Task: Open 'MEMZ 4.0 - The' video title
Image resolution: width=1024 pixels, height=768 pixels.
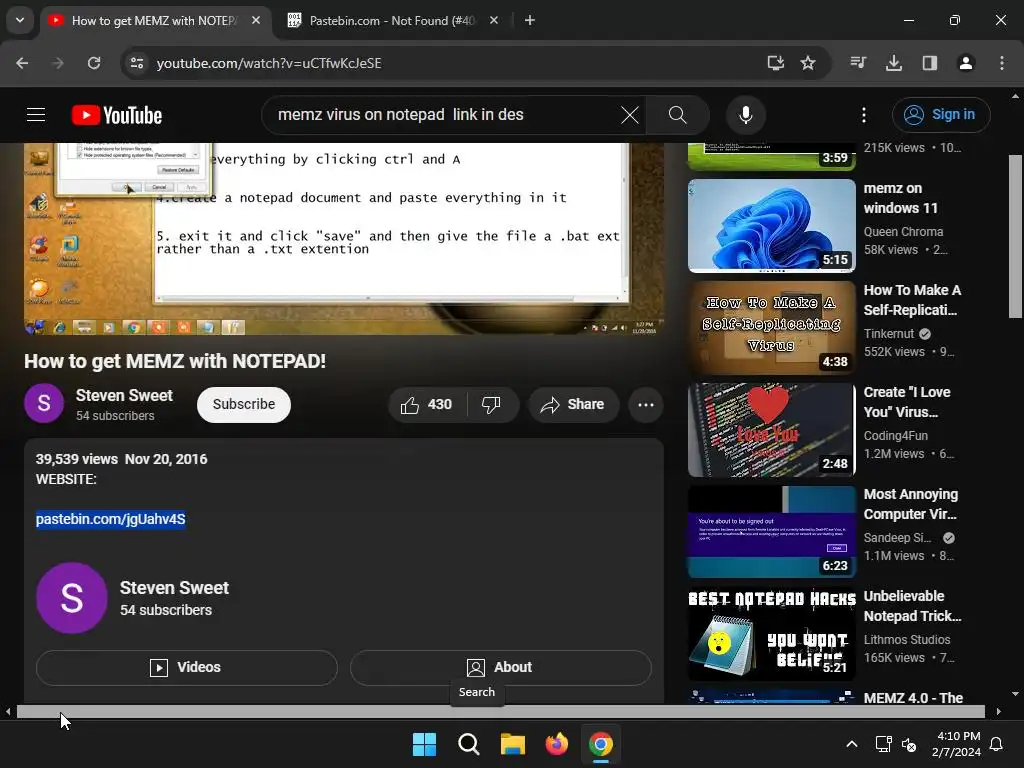Action: tap(913, 697)
